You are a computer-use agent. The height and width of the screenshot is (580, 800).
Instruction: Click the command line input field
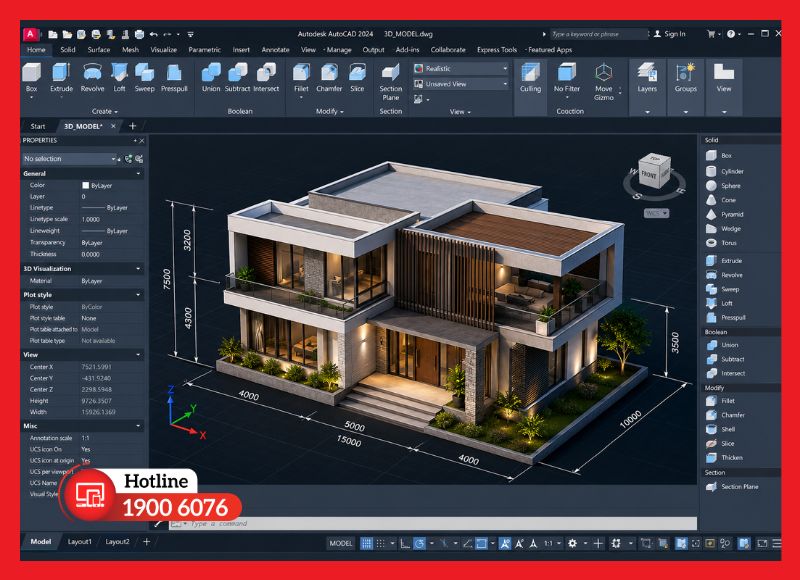(x=433, y=523)
